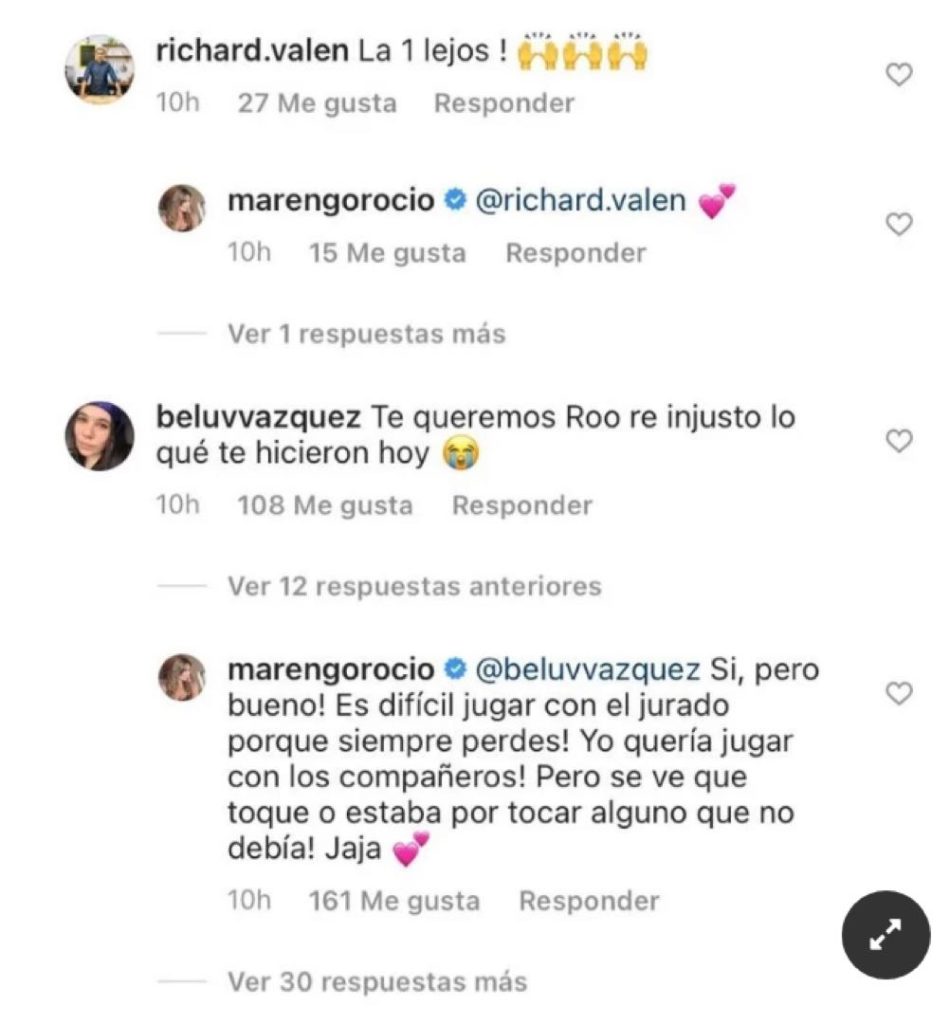Click the beluvvazquez username
The width and height of the screenshot is (950, 1024).
[258, 416]
